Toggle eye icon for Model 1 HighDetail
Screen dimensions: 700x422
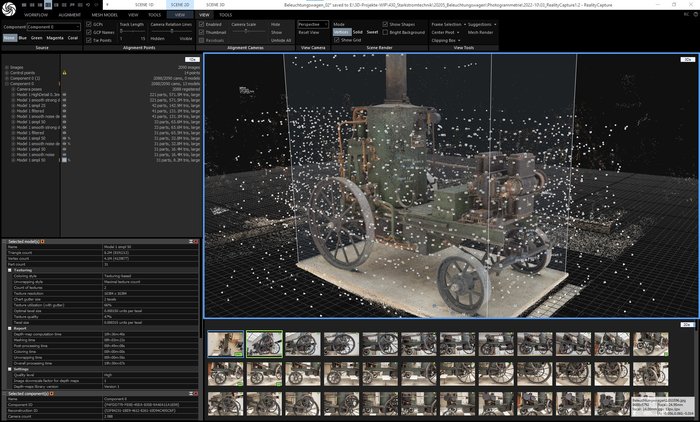click(x=65, y=94)
